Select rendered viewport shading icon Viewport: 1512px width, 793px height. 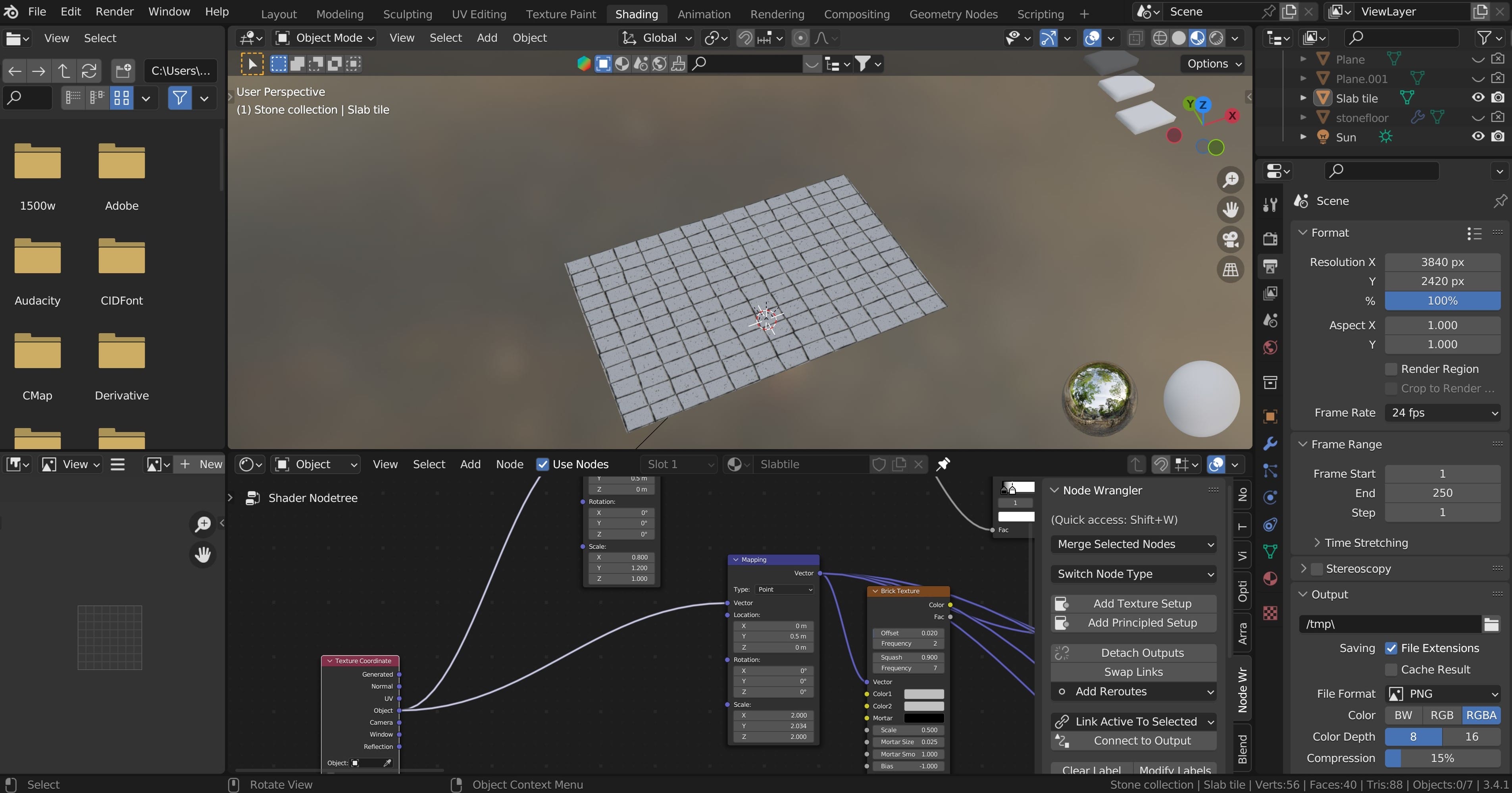[x=1216, y=38]
